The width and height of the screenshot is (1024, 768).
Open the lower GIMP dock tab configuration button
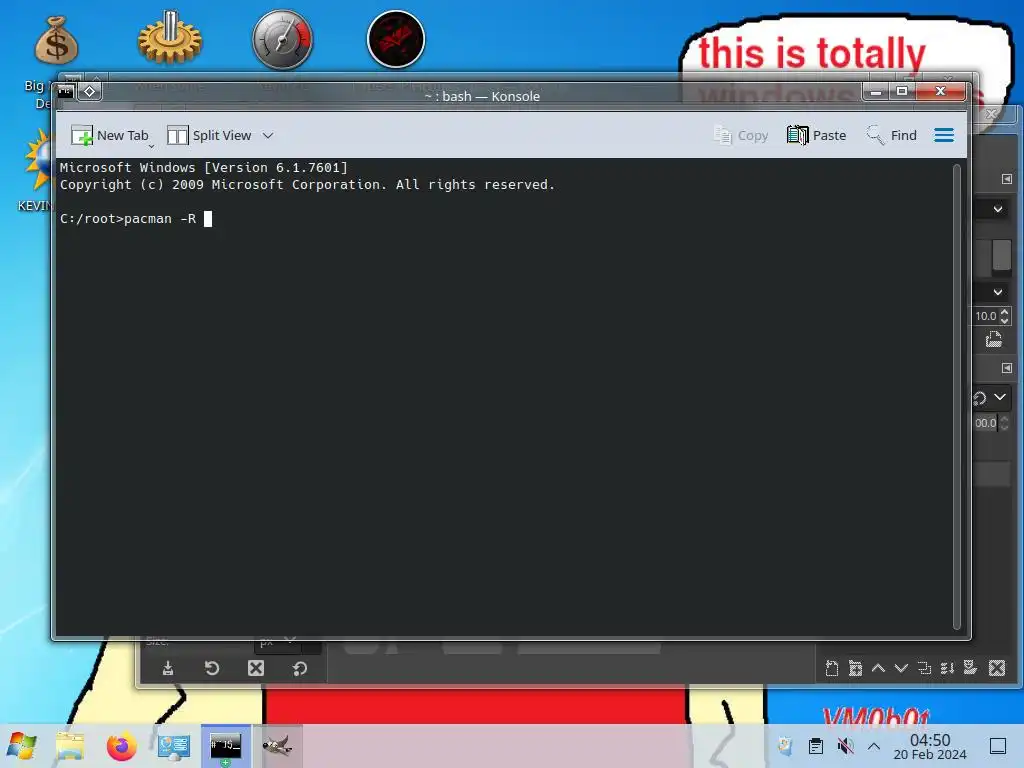tap(1006, 368)
